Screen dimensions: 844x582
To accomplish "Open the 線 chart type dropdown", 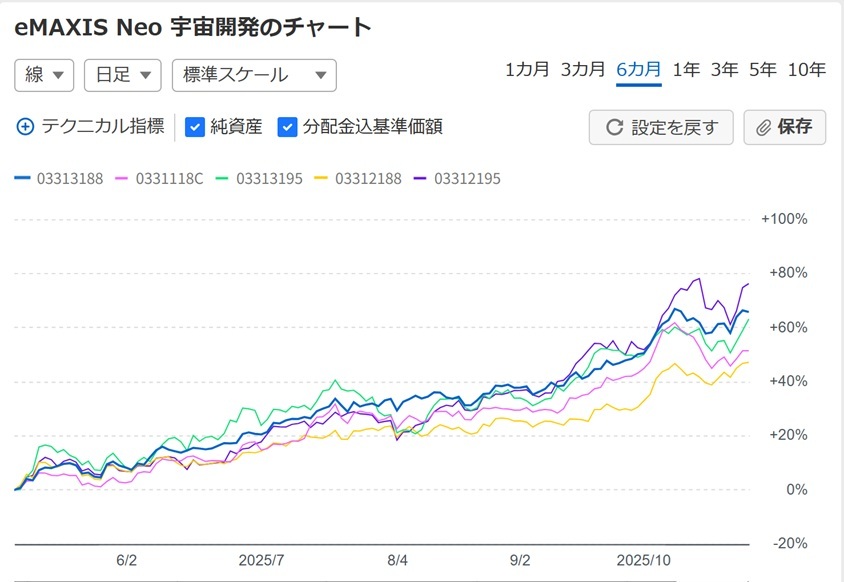I will click(x=45, y=75).
